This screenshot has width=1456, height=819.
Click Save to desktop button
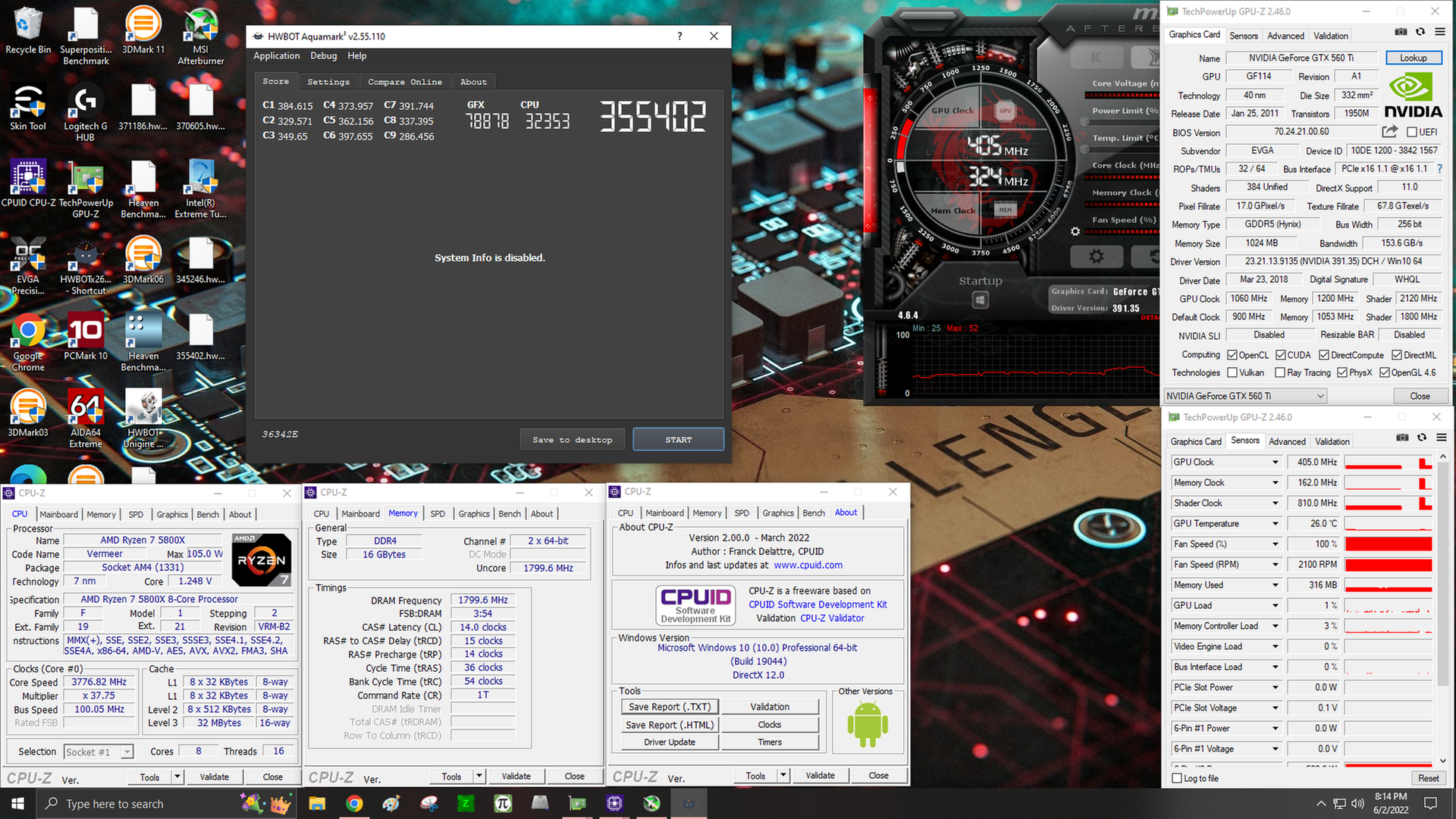tap(573, 440)
